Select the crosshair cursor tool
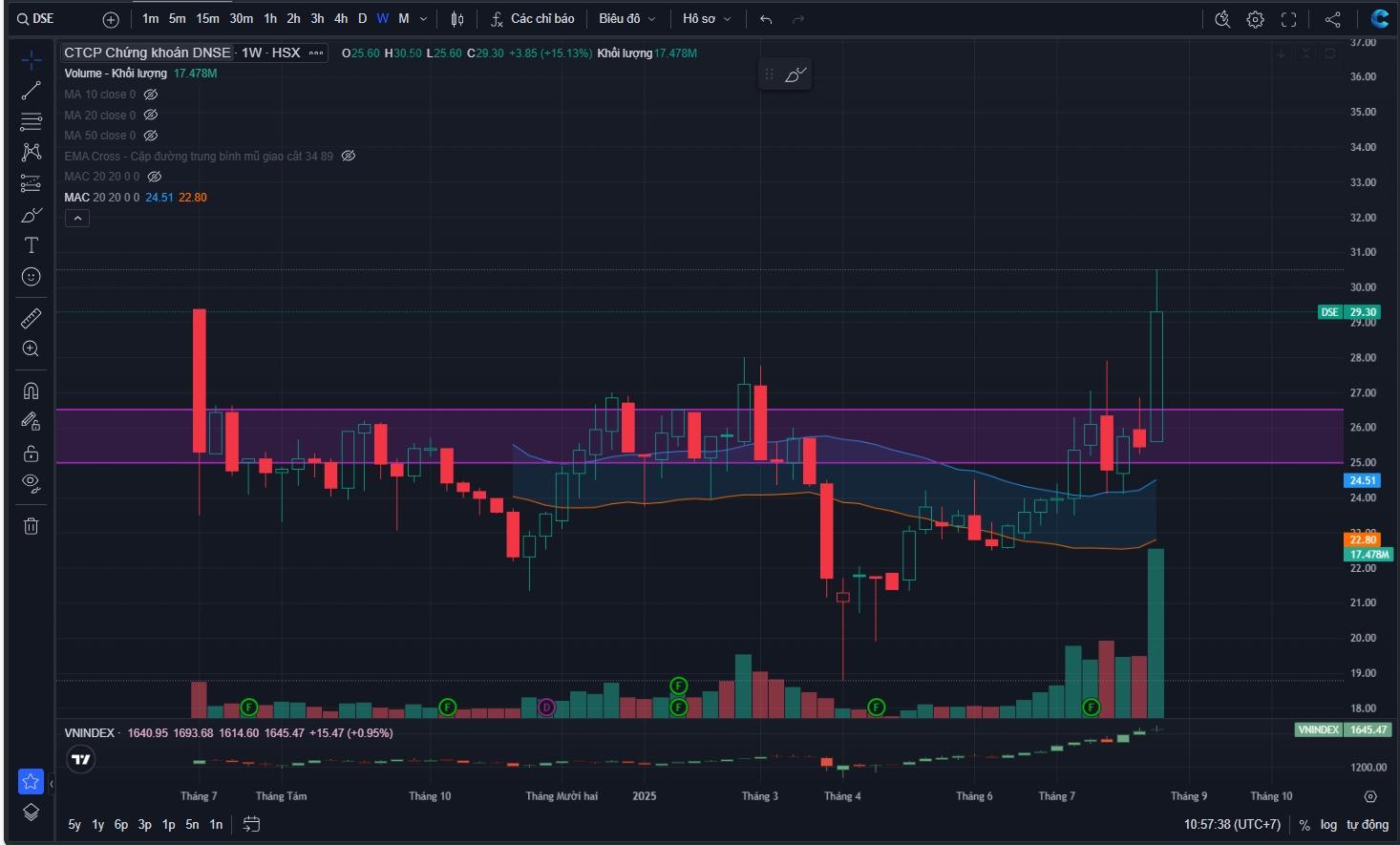 (x=31, y=61)
